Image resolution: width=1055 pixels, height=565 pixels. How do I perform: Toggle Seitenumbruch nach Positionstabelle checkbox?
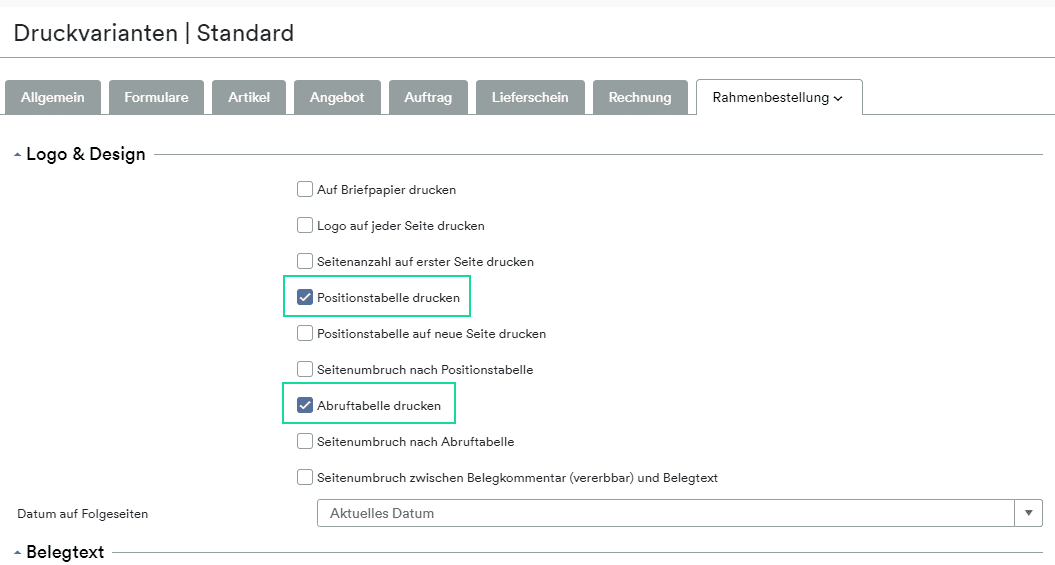(305, 369)
